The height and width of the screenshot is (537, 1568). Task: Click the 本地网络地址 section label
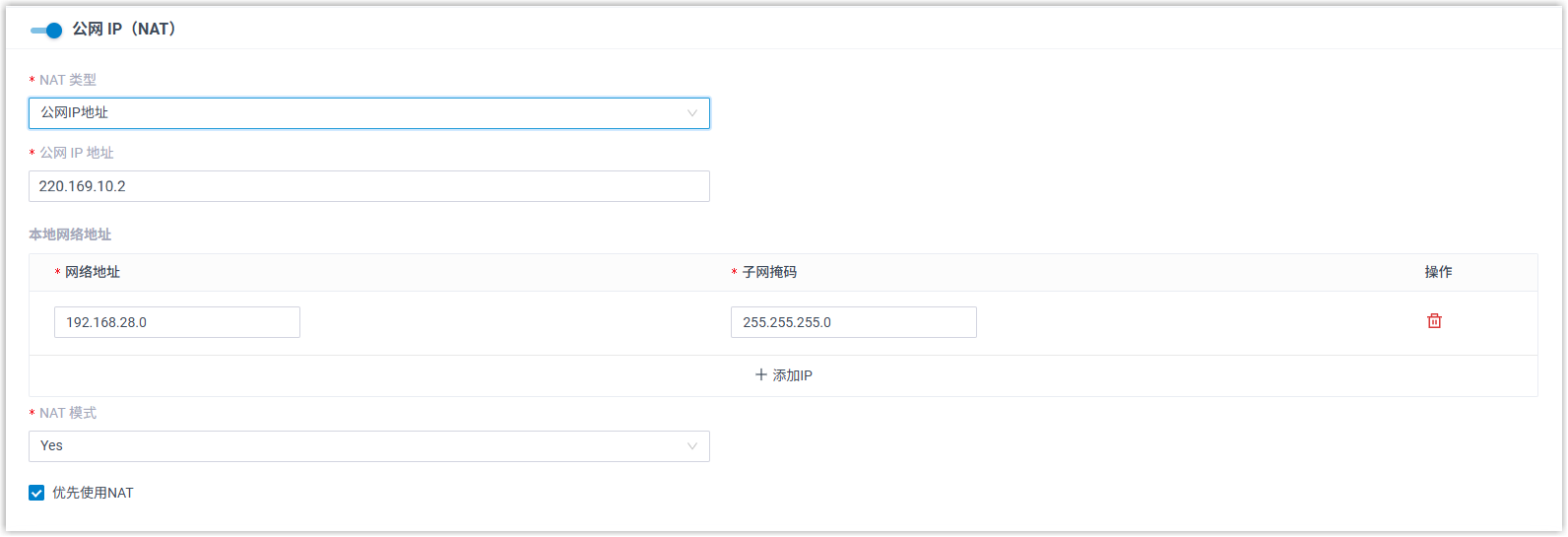[70, 235]
